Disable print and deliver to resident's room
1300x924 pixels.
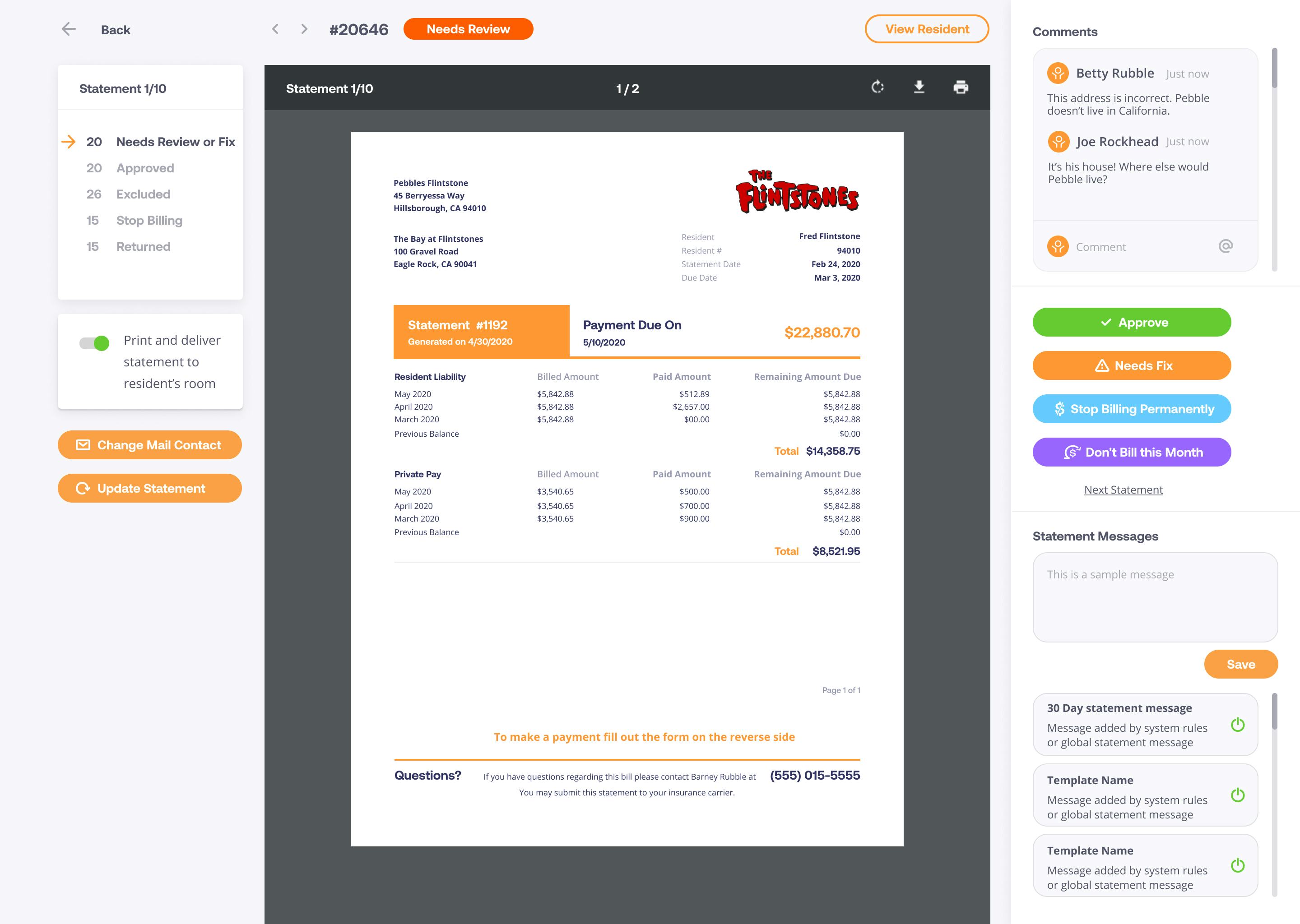pyautogui.click(x=94, y=343)
